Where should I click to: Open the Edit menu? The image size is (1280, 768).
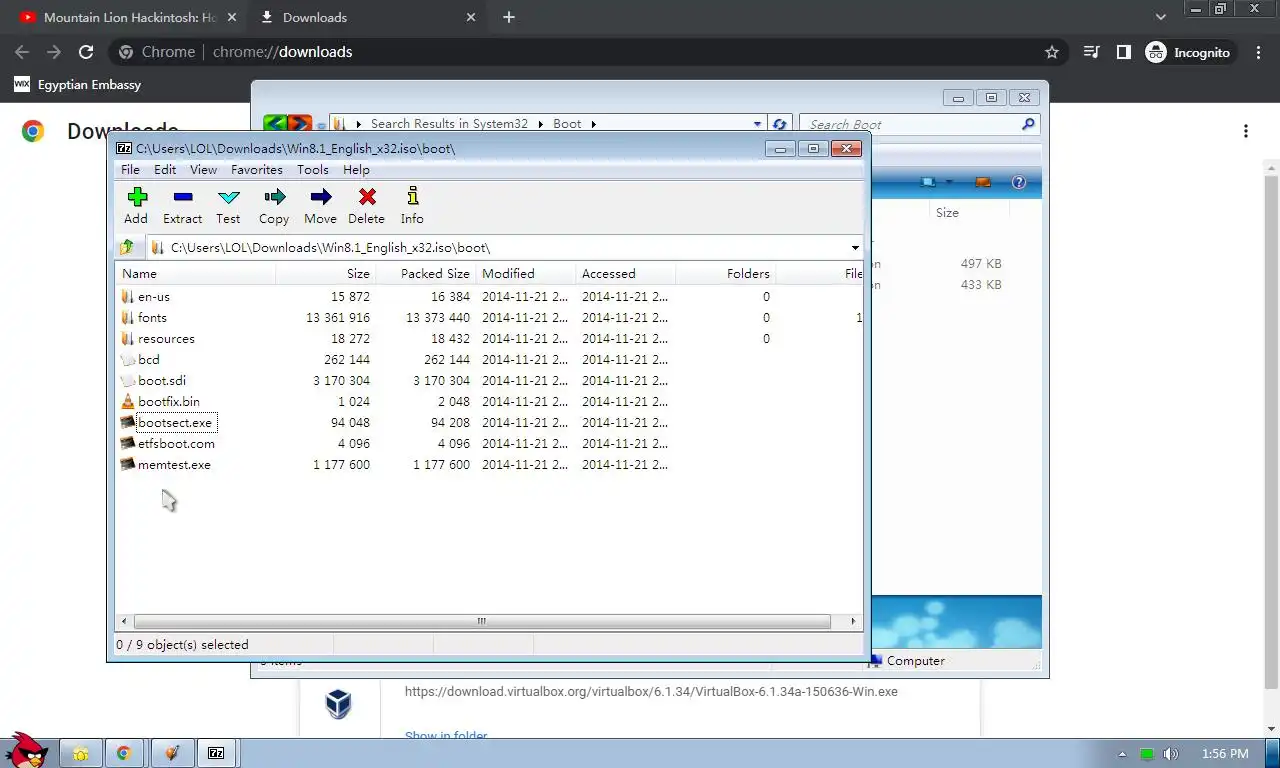click(165, 170)
